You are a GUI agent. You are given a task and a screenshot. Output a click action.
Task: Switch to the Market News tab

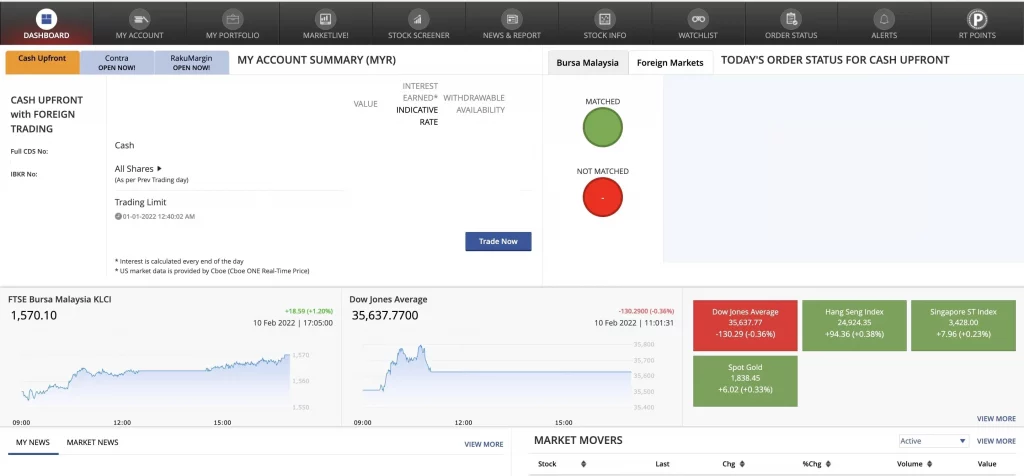(92, 442)
